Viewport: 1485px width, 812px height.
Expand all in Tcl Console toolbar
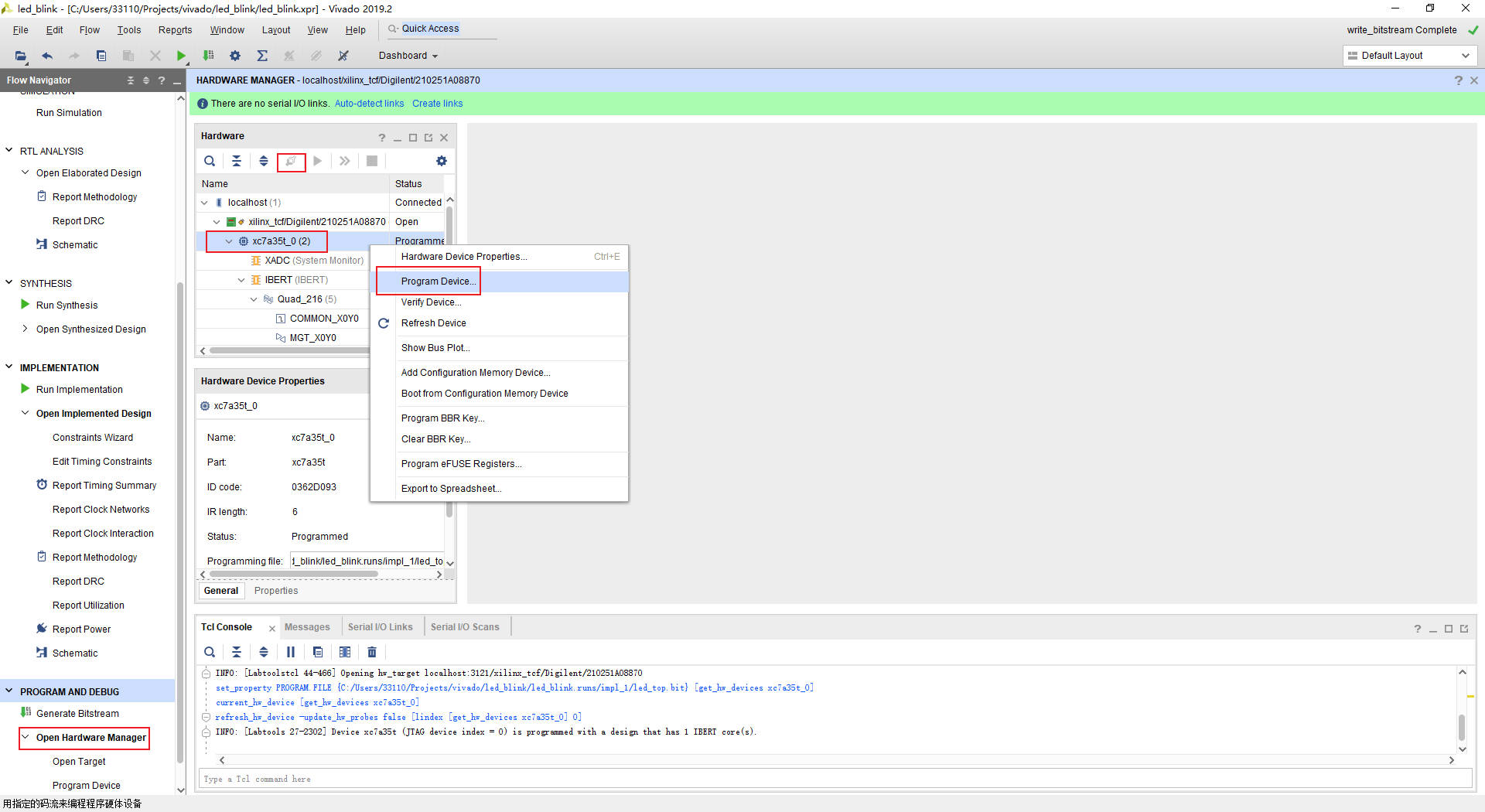tap(264, 652)
